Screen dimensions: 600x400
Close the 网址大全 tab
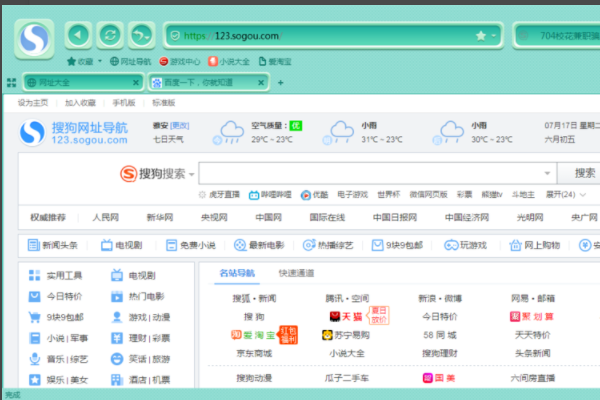point(135,82)
